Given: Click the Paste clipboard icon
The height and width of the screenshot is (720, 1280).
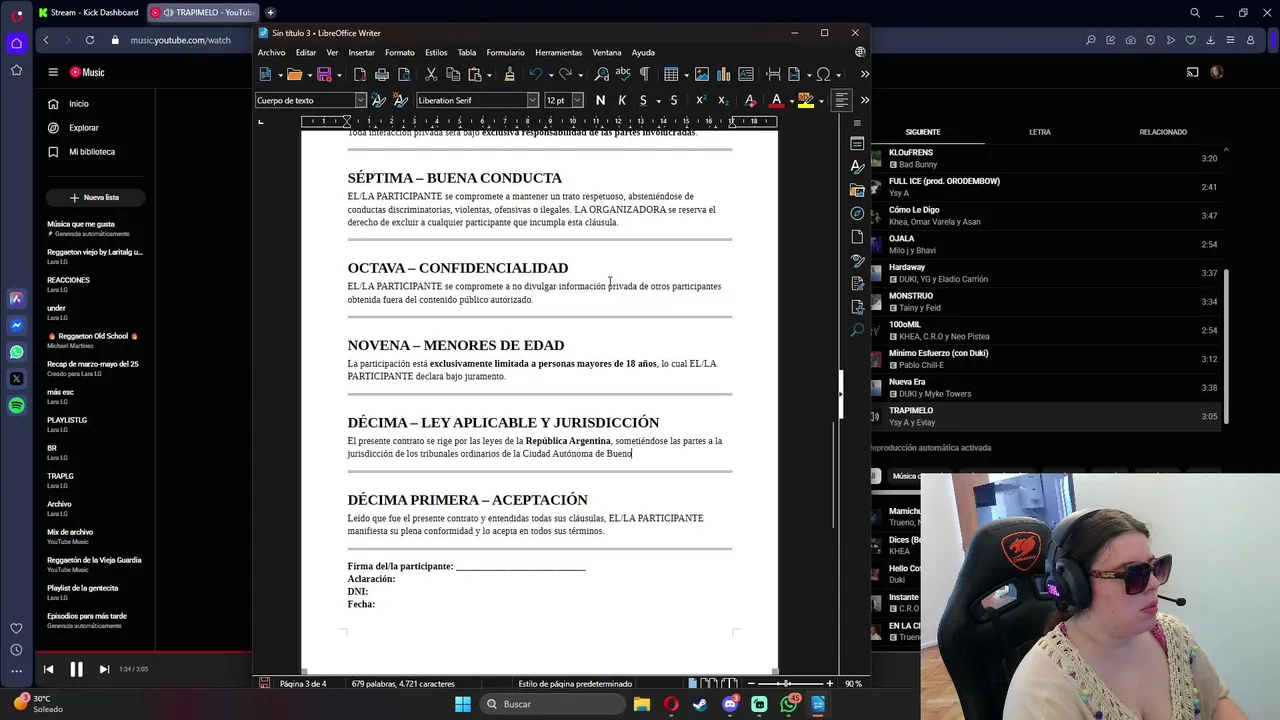Looking at the screenshot, I should tap(475, 74).
